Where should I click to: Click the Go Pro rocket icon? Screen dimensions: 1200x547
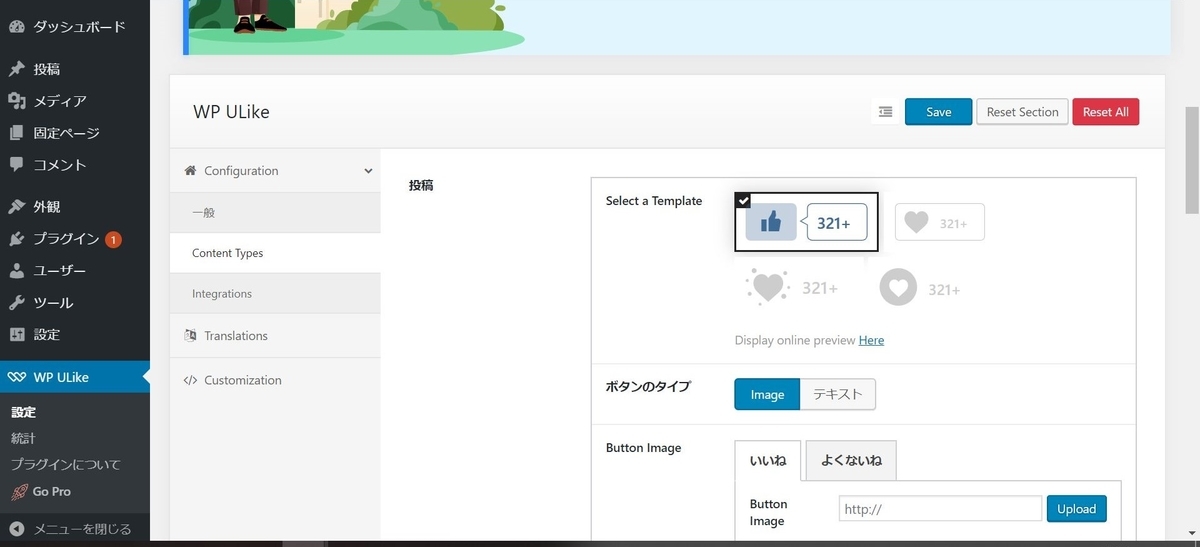click(18, 491)
